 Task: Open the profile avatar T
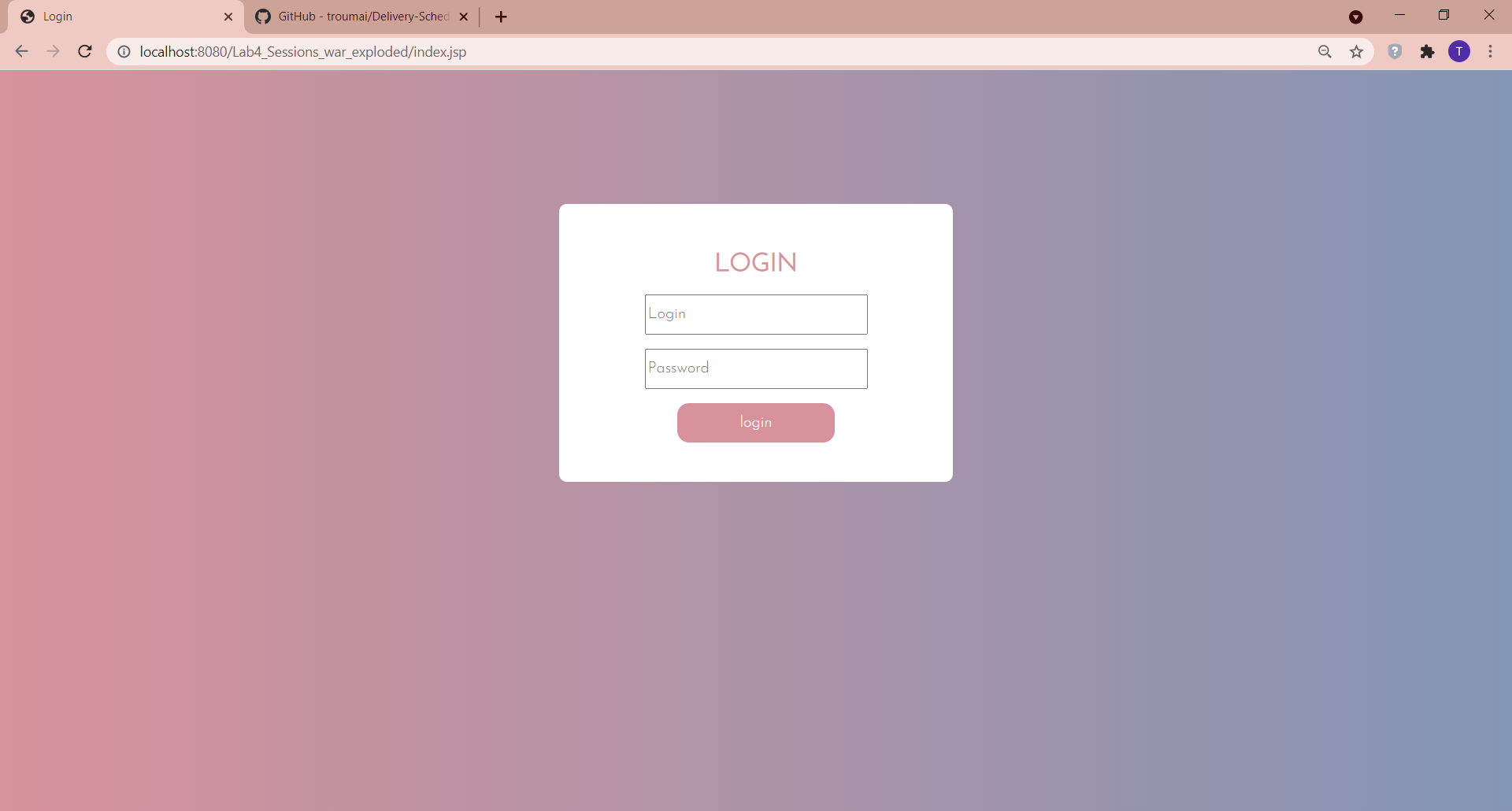(1459, 52)
